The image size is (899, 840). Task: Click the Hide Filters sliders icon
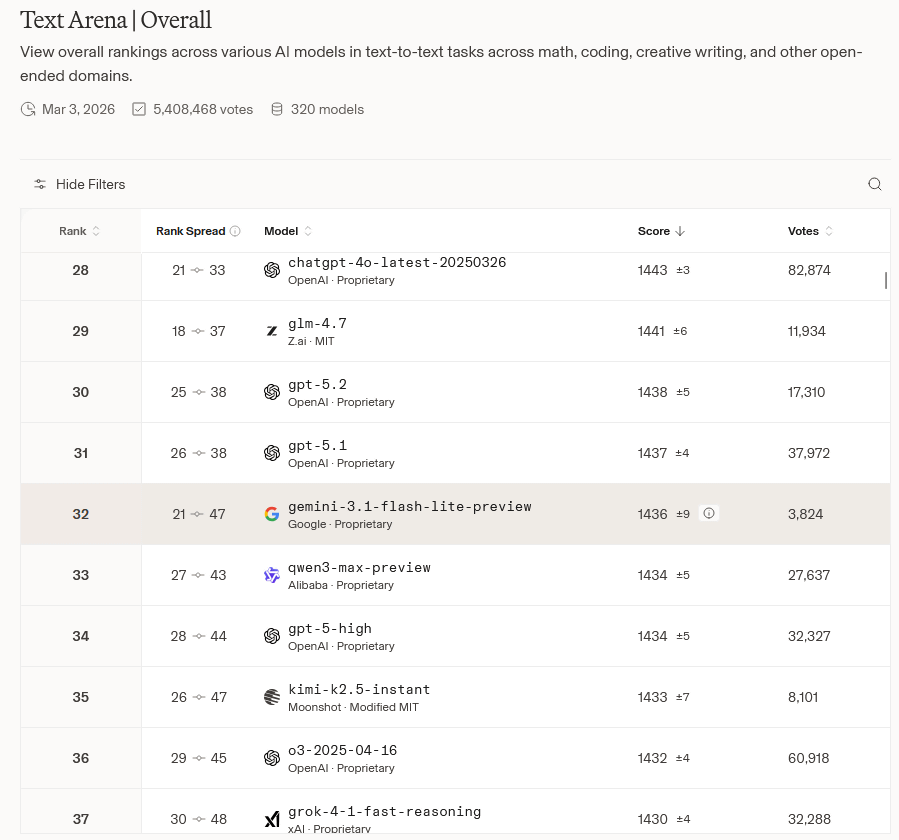tap(40, 184)
